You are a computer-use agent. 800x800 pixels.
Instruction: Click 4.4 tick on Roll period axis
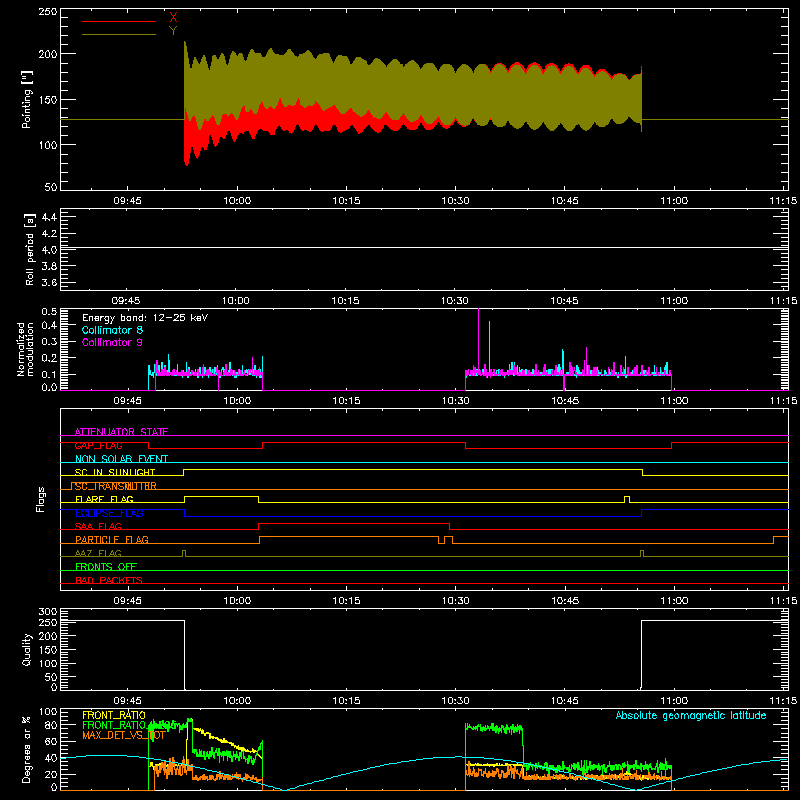49,217
